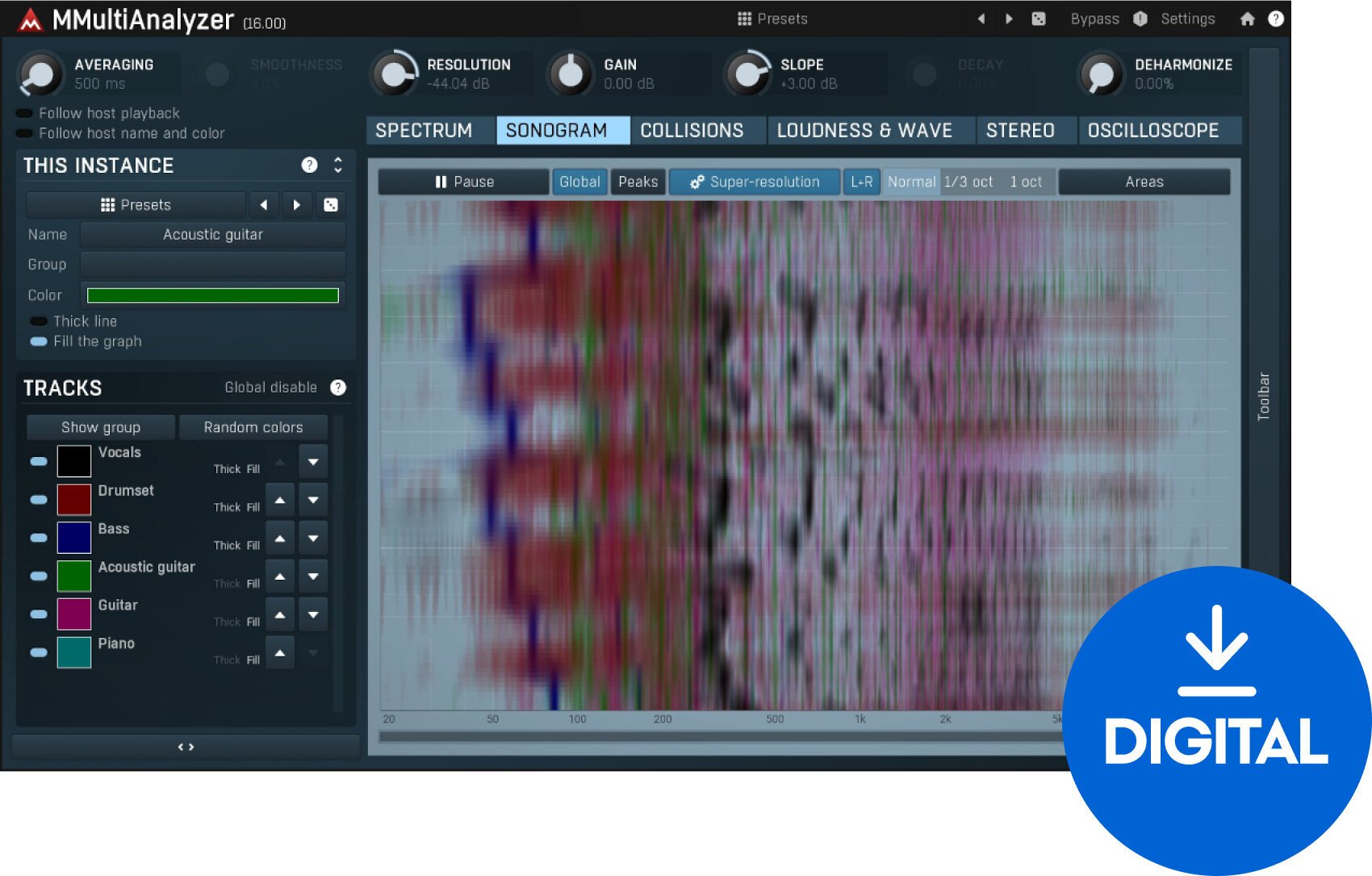Image resolution: width=1372 pixels, height=876 pixels.
Task: Open the help question mark icon
Action: pos(1276,18)
